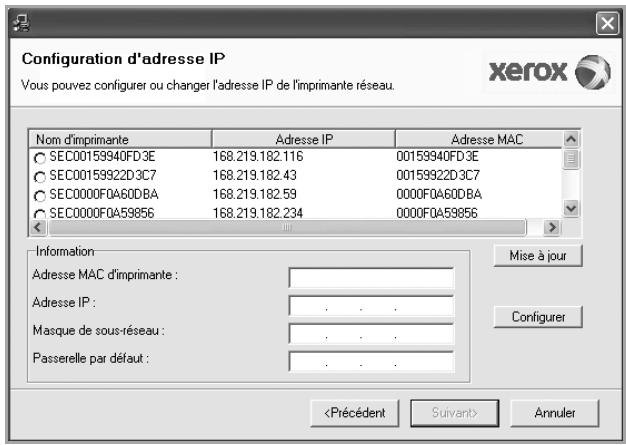Click MAC address 0000F0A59856 cell

coord(437,213)
